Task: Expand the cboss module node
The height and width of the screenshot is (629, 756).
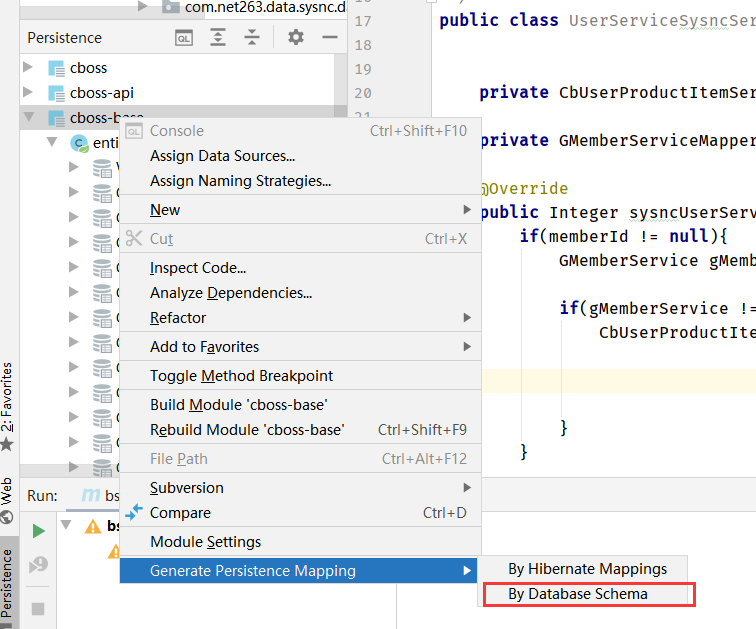Action: pyautogui.click(x=28, y=67)
